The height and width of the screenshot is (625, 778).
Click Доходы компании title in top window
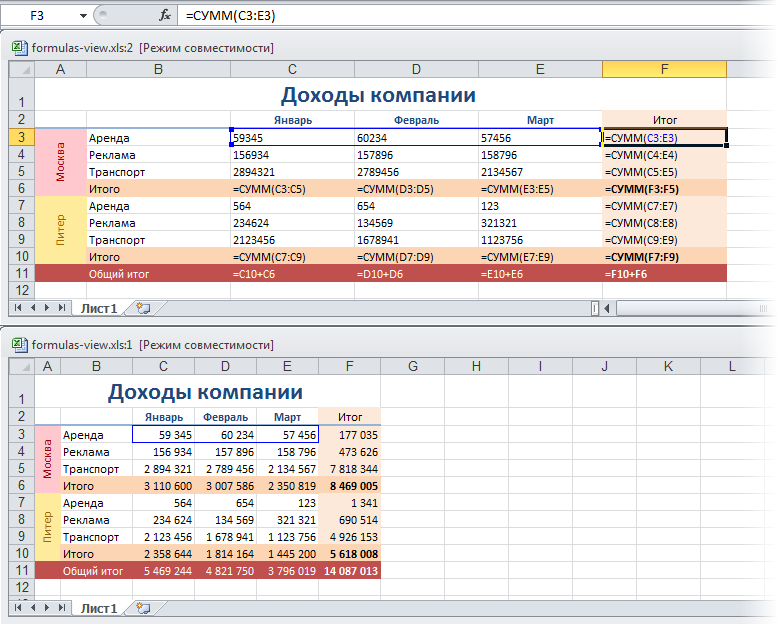point(378,95)
